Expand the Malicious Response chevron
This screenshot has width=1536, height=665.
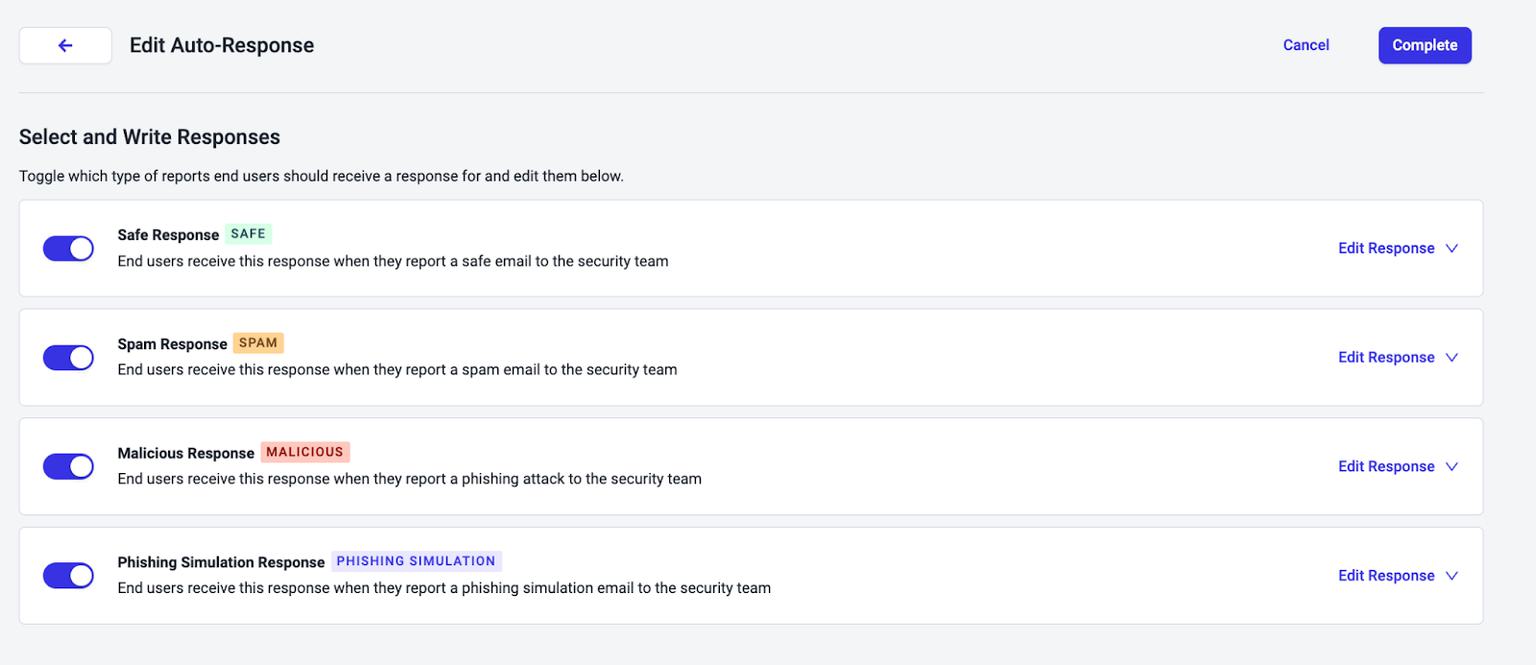[1452, 466]
